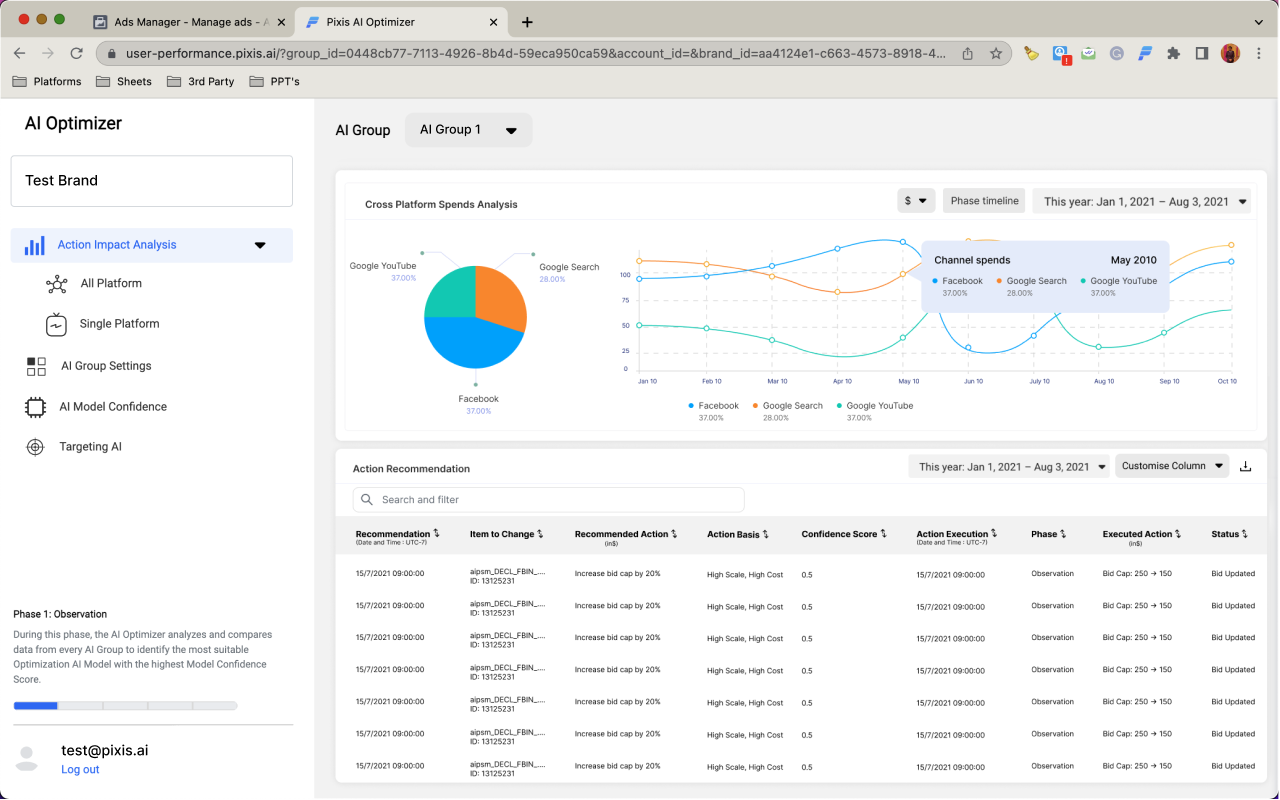Open the chart date range dropdown
The image size is (1280, 800).
(1142, 201)
